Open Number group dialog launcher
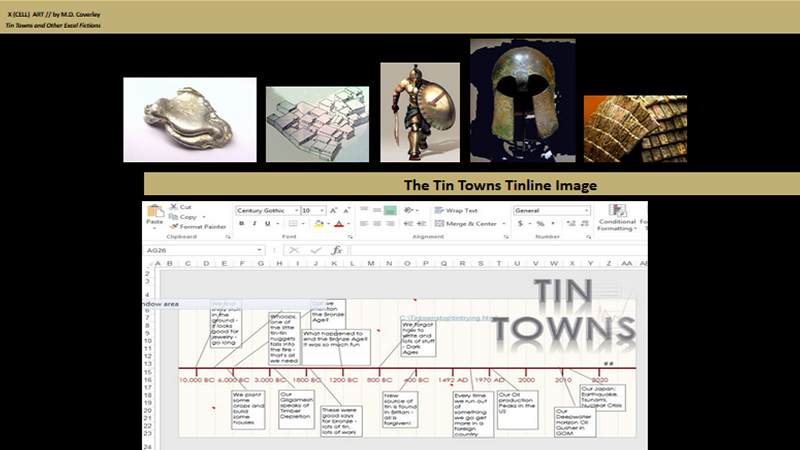 589,237
